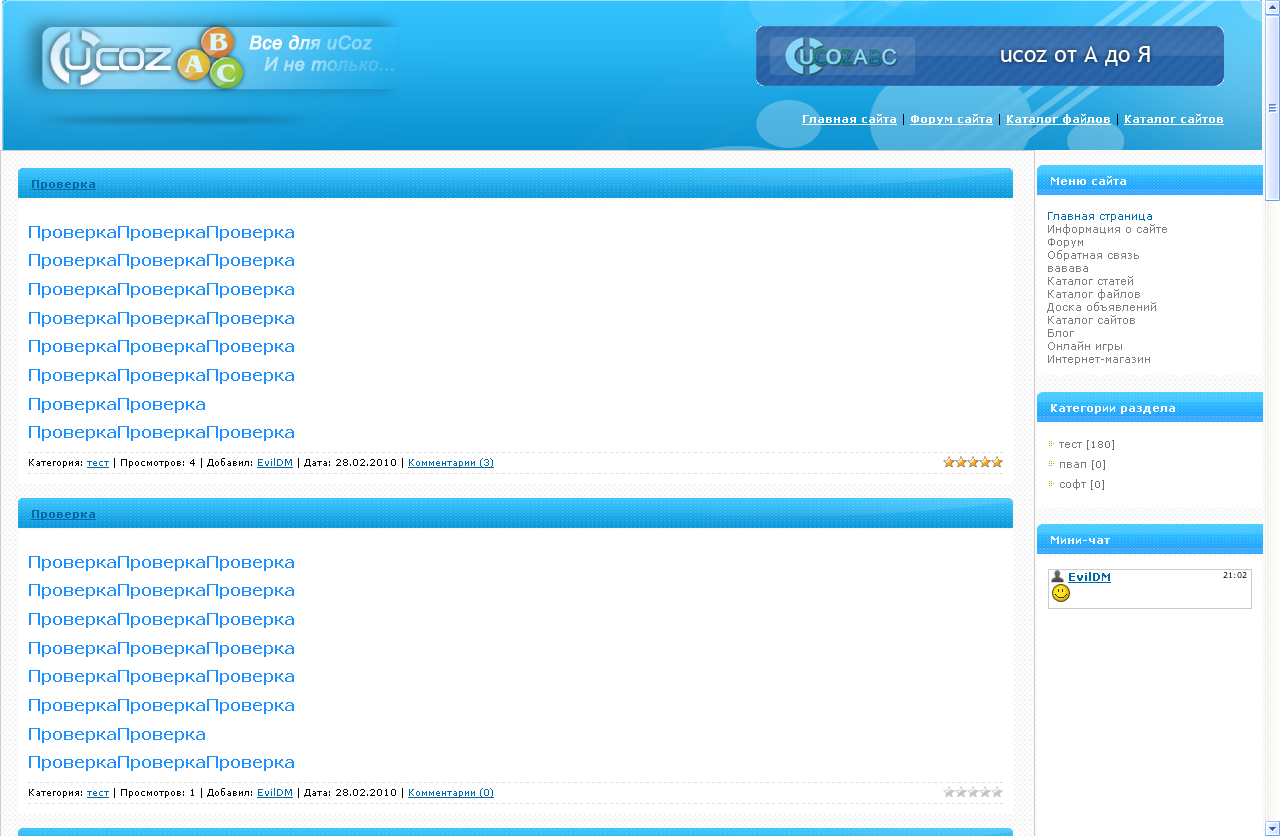Select the bullet icon beside category пвап [0]
The image size is (1280, 836).
click(1050, 464)
